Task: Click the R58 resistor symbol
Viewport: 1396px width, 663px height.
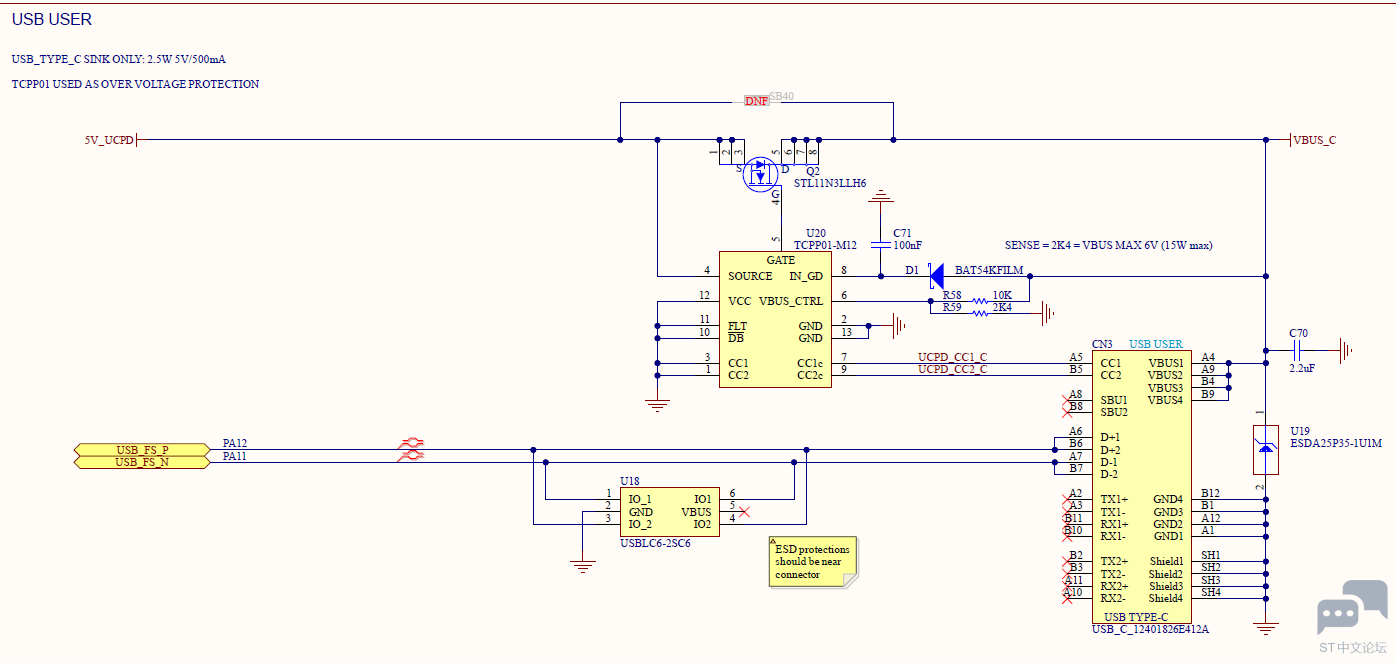Action: point(979,301)
